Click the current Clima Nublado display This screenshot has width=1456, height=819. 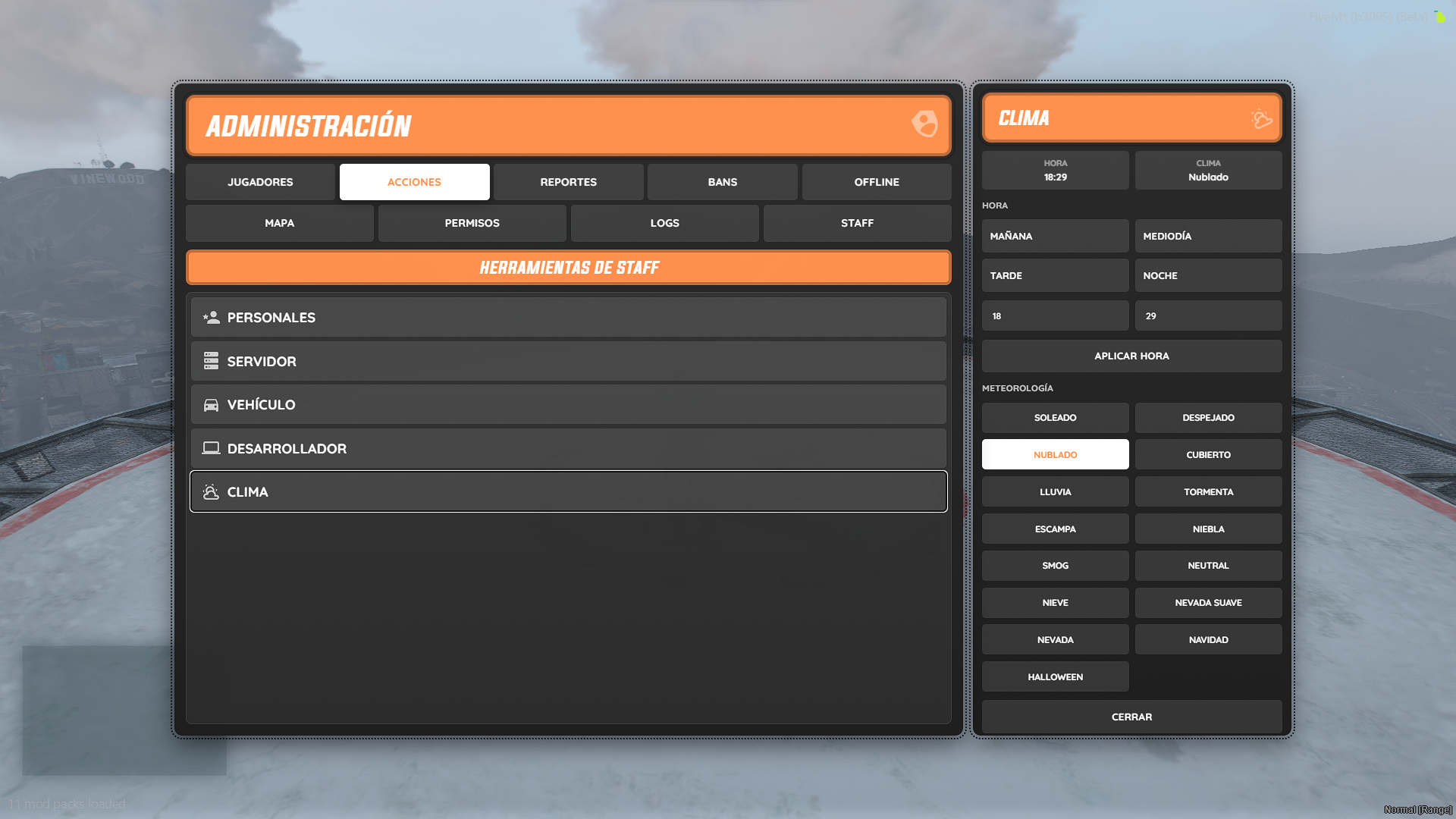pos(1208,170)
